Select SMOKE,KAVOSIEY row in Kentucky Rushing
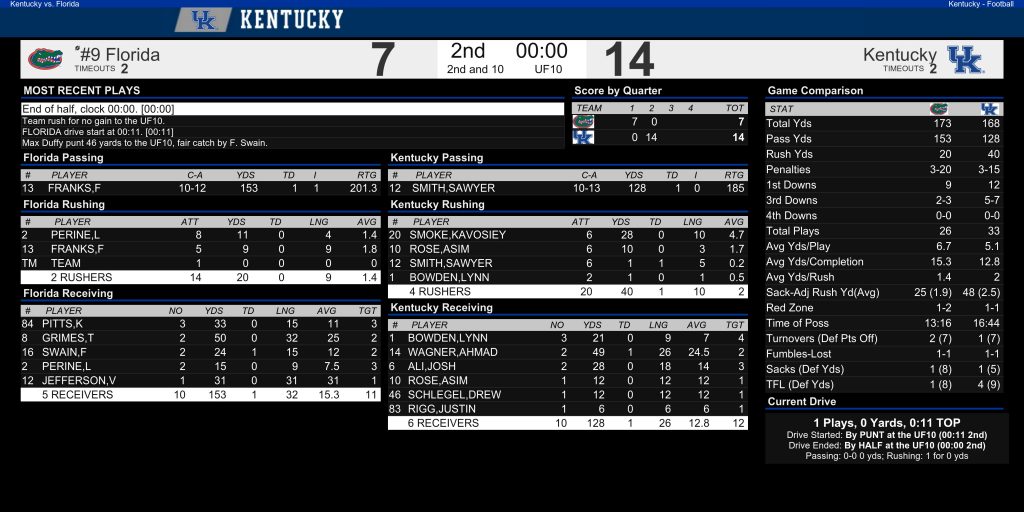This screenshot has width=1024, height=512. [x=568, y=235]
